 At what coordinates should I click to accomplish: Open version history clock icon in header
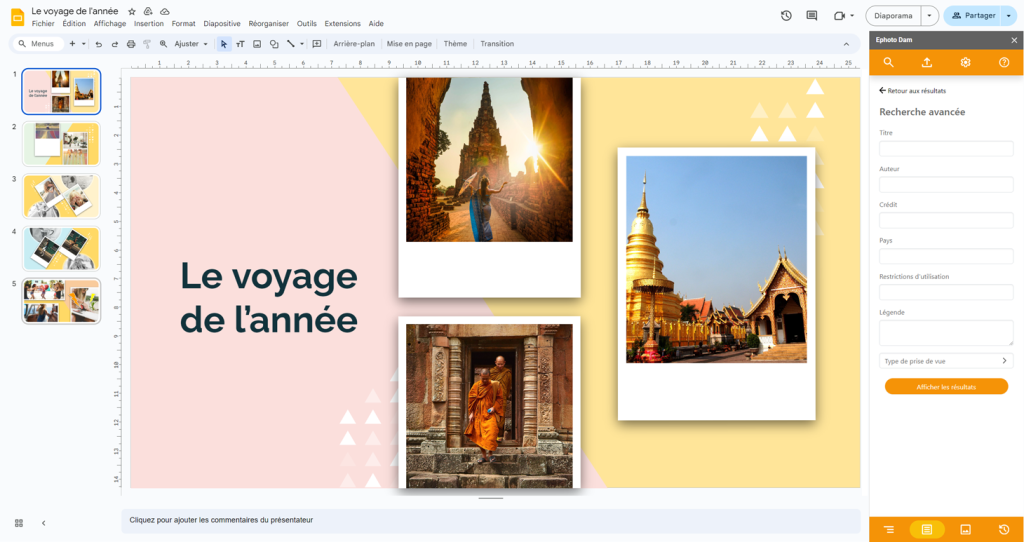coord(786,16)
